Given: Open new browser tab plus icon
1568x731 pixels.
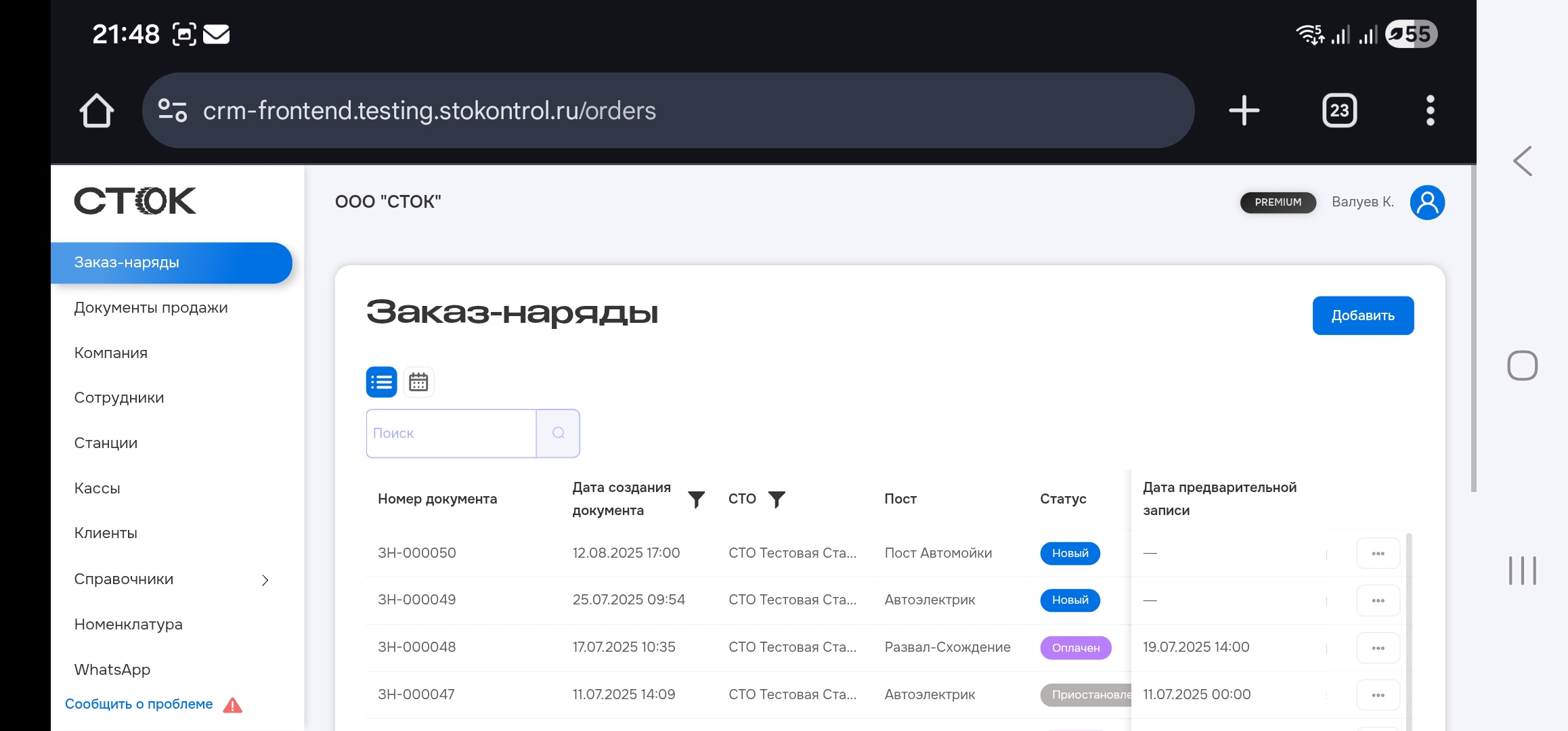Looking at the screenshot, I should tap(1244, 110).
